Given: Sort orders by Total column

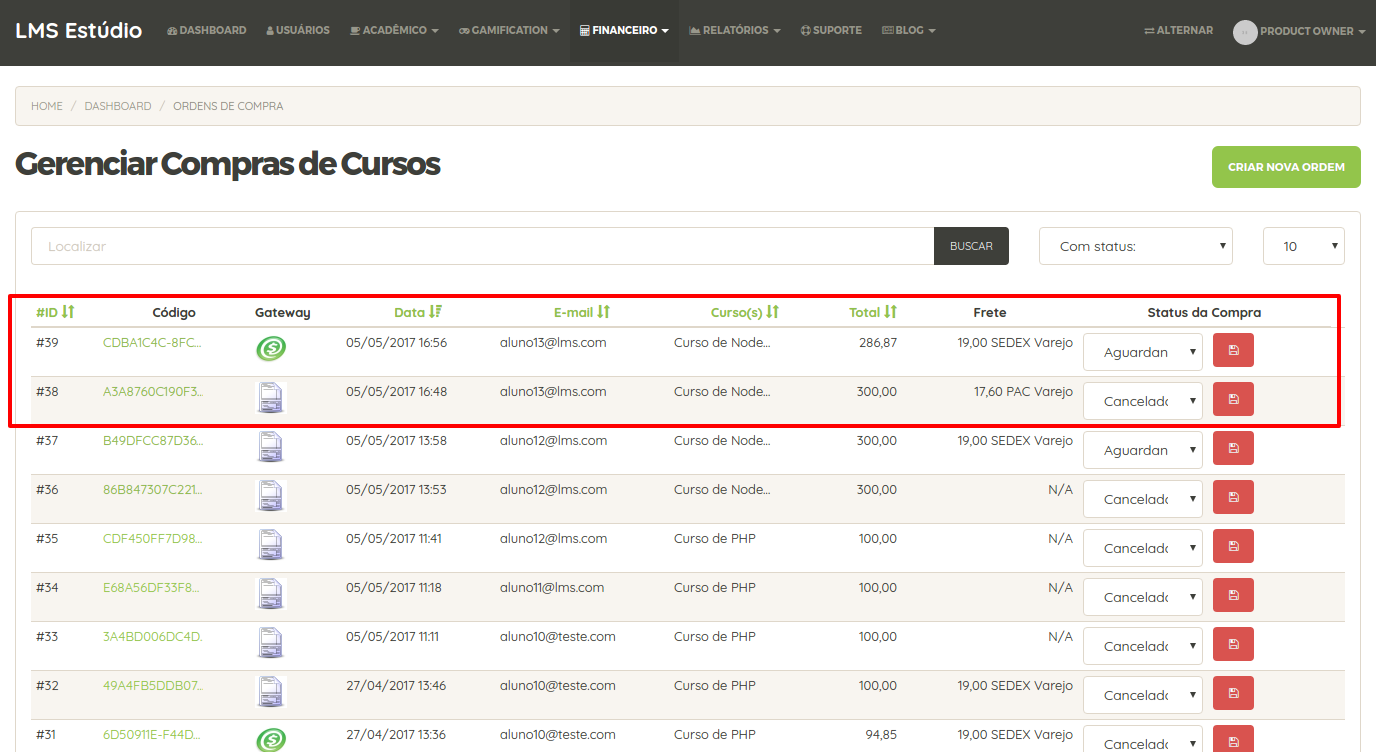Looking at the screenshot, I should pos(872,312).
